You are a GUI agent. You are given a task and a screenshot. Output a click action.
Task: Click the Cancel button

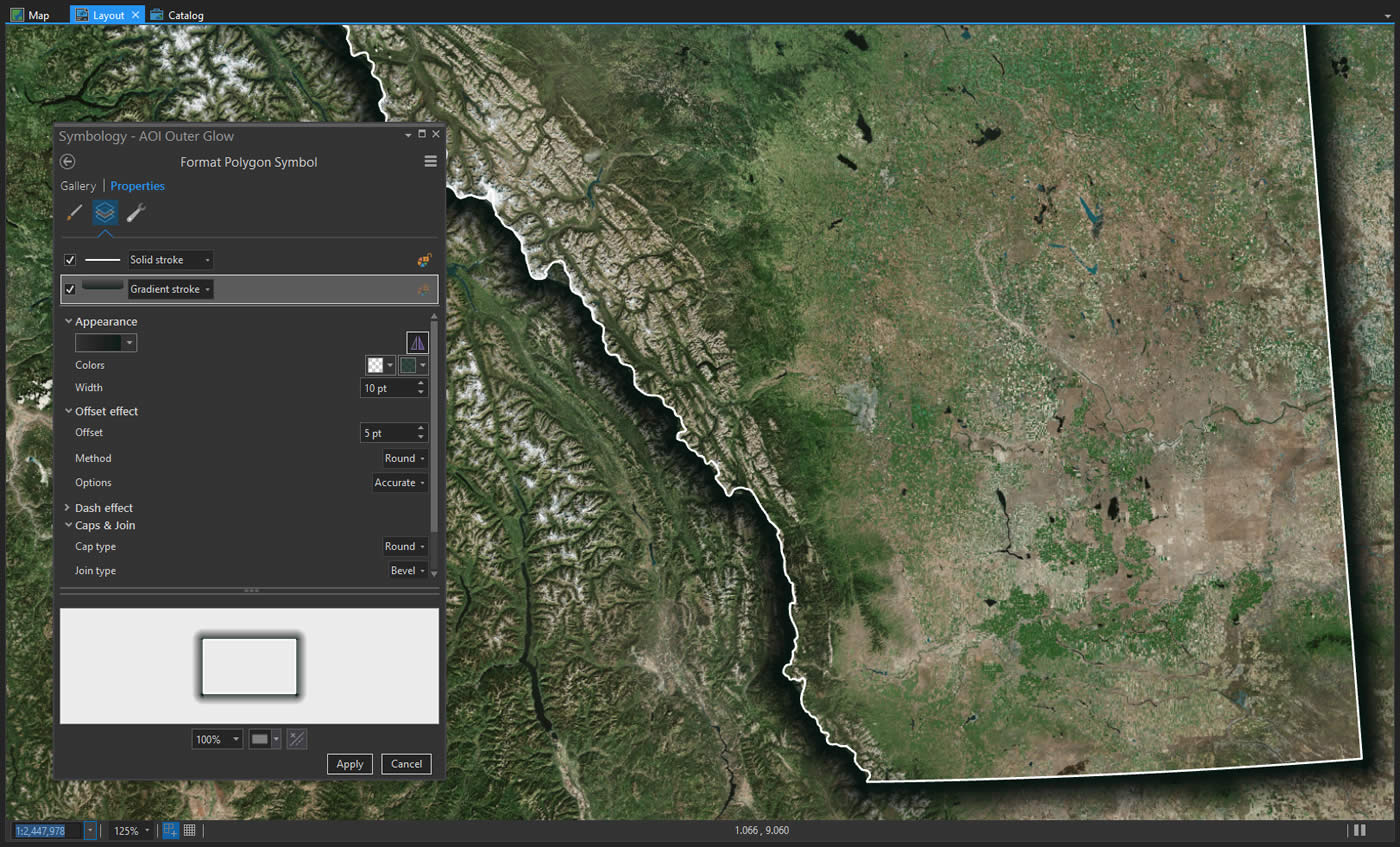[406, 764]
